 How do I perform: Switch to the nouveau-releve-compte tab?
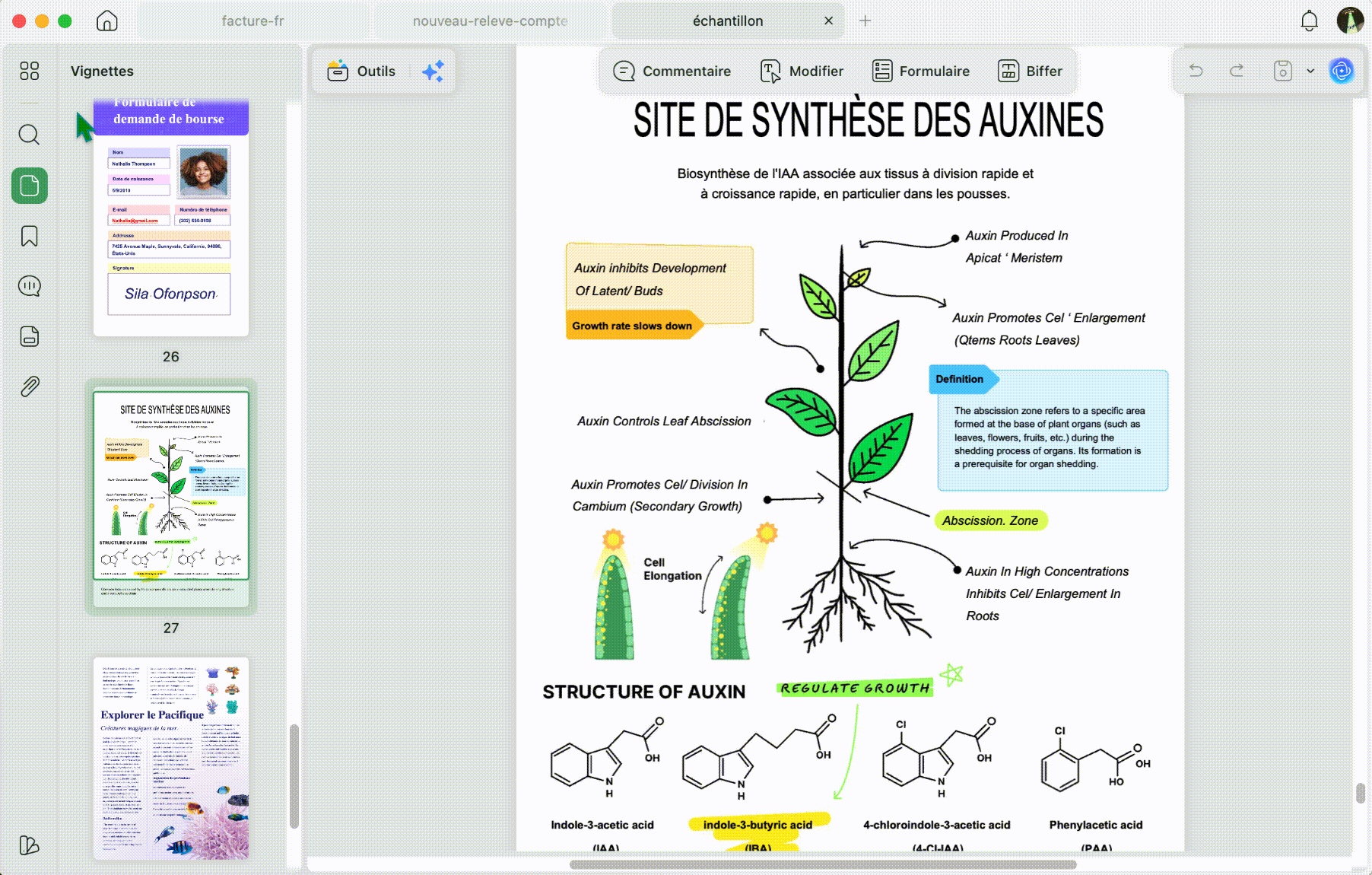pyautogui.click(x=490, y=21)
